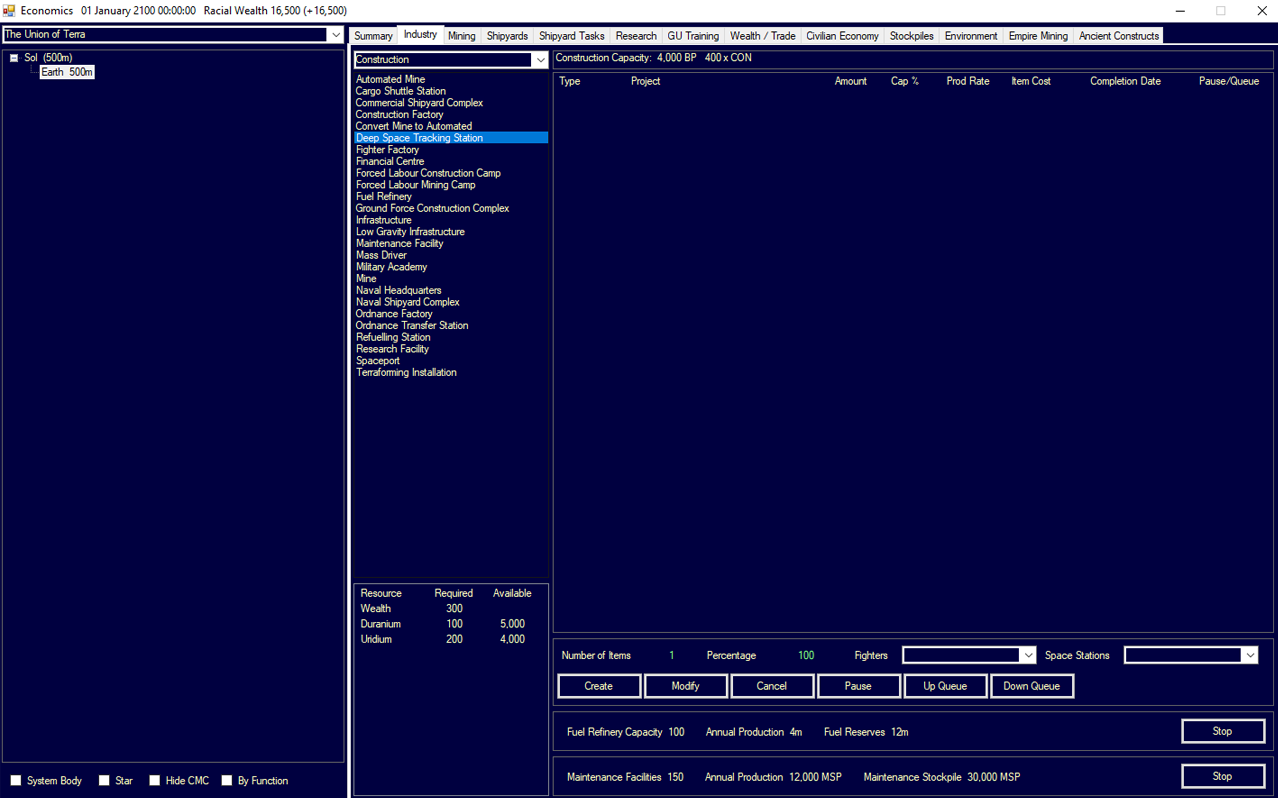Open the Shipyards tab
Screen dimensions: 1278x798
[x=507, y=36]
